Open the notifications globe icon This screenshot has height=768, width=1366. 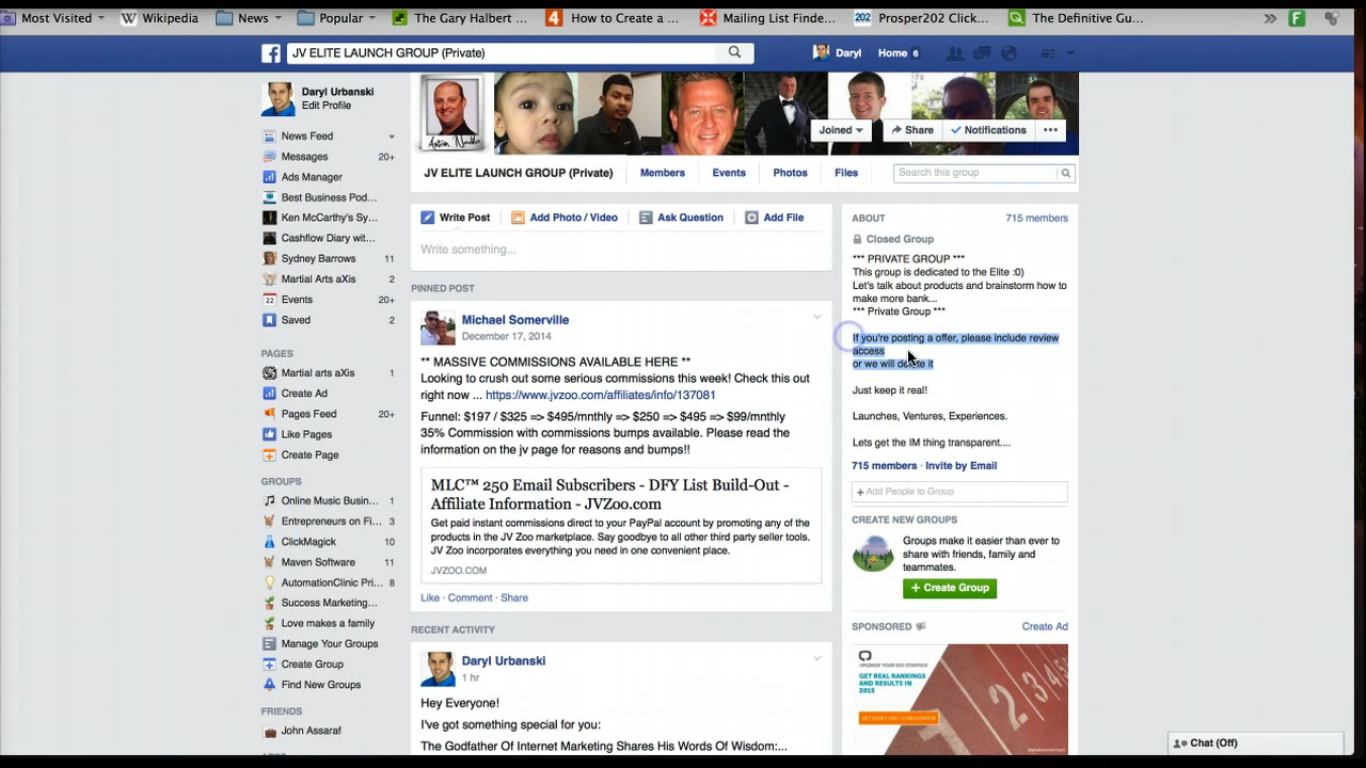click(x=1009, y=54)
